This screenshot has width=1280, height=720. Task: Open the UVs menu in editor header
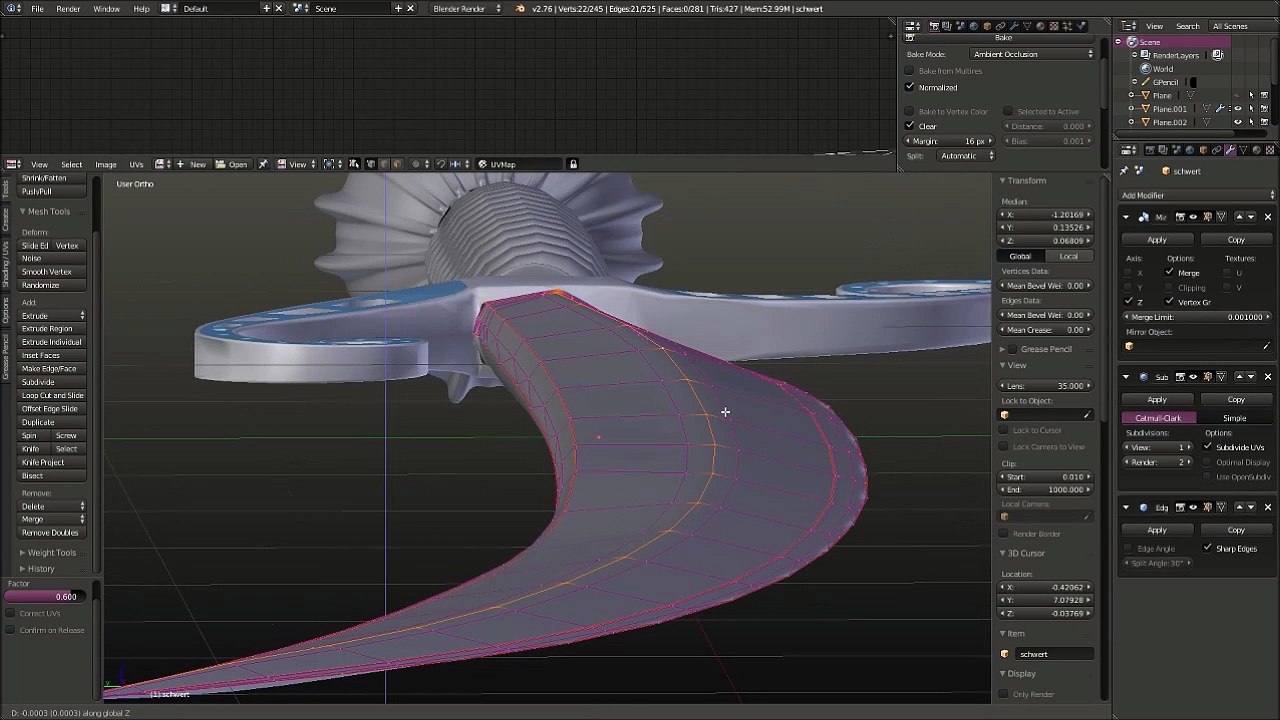click(x=136, y=164)
